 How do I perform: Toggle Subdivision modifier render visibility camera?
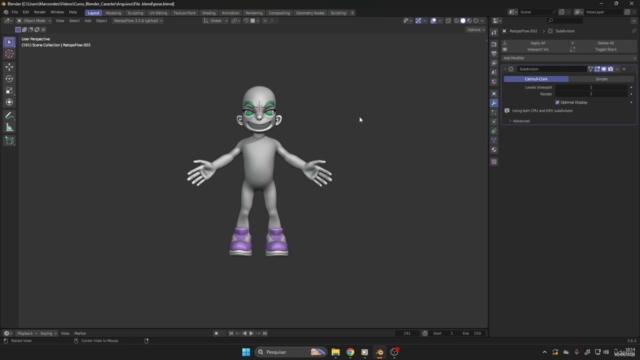[611, 69]
